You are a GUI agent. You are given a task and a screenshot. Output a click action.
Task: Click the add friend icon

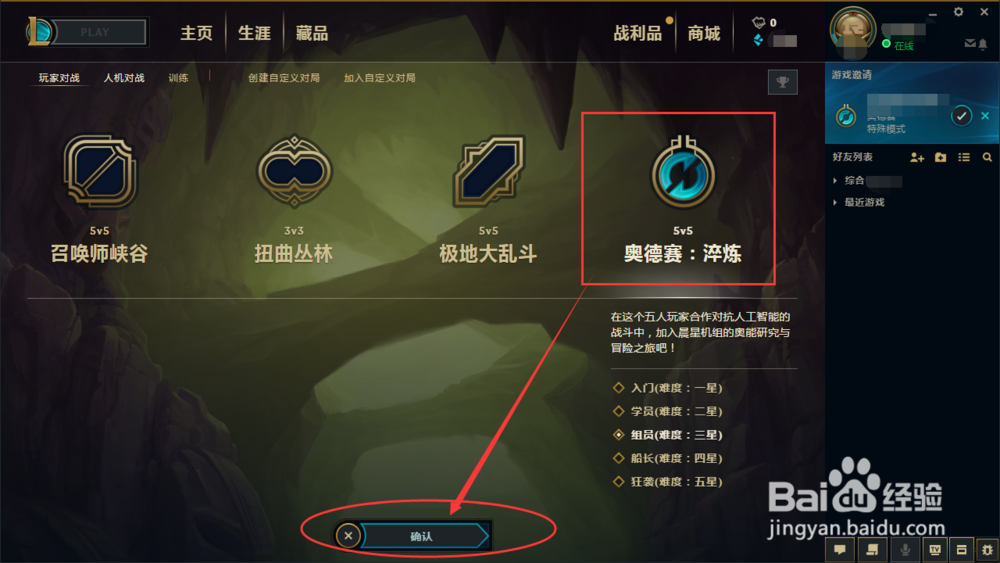(x=917, y=157)
